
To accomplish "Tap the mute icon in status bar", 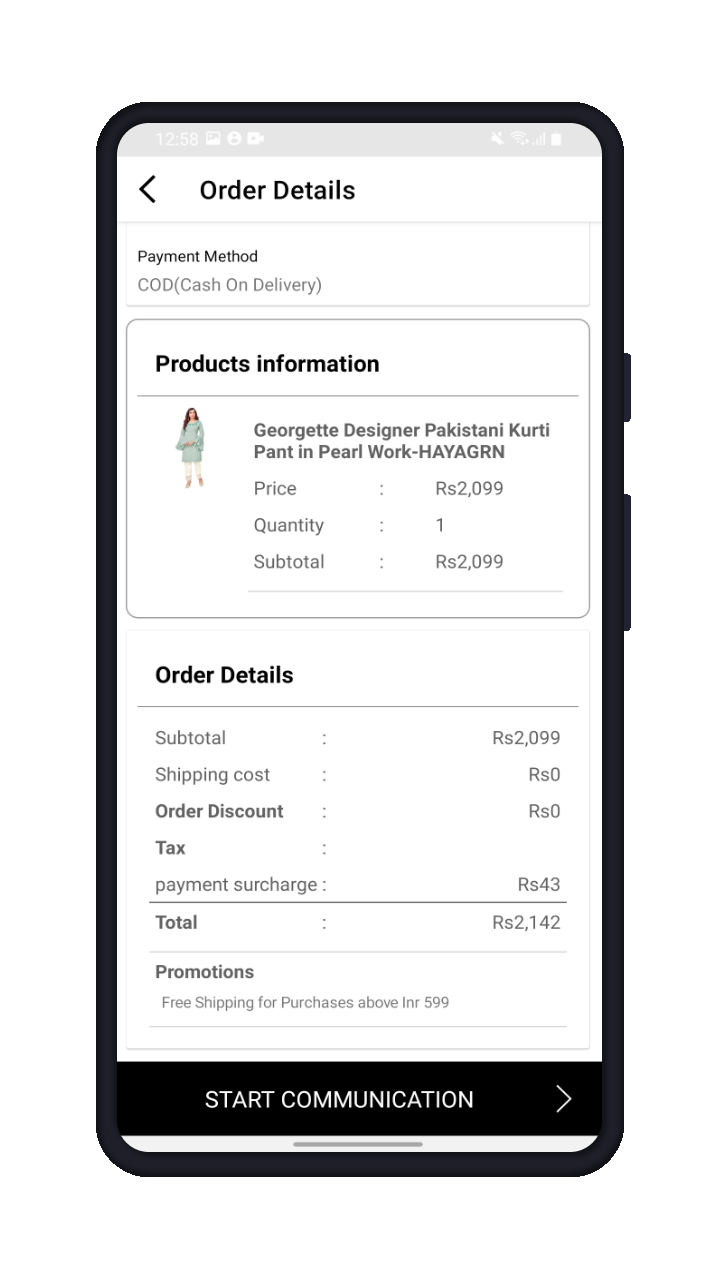I will 497,139.
